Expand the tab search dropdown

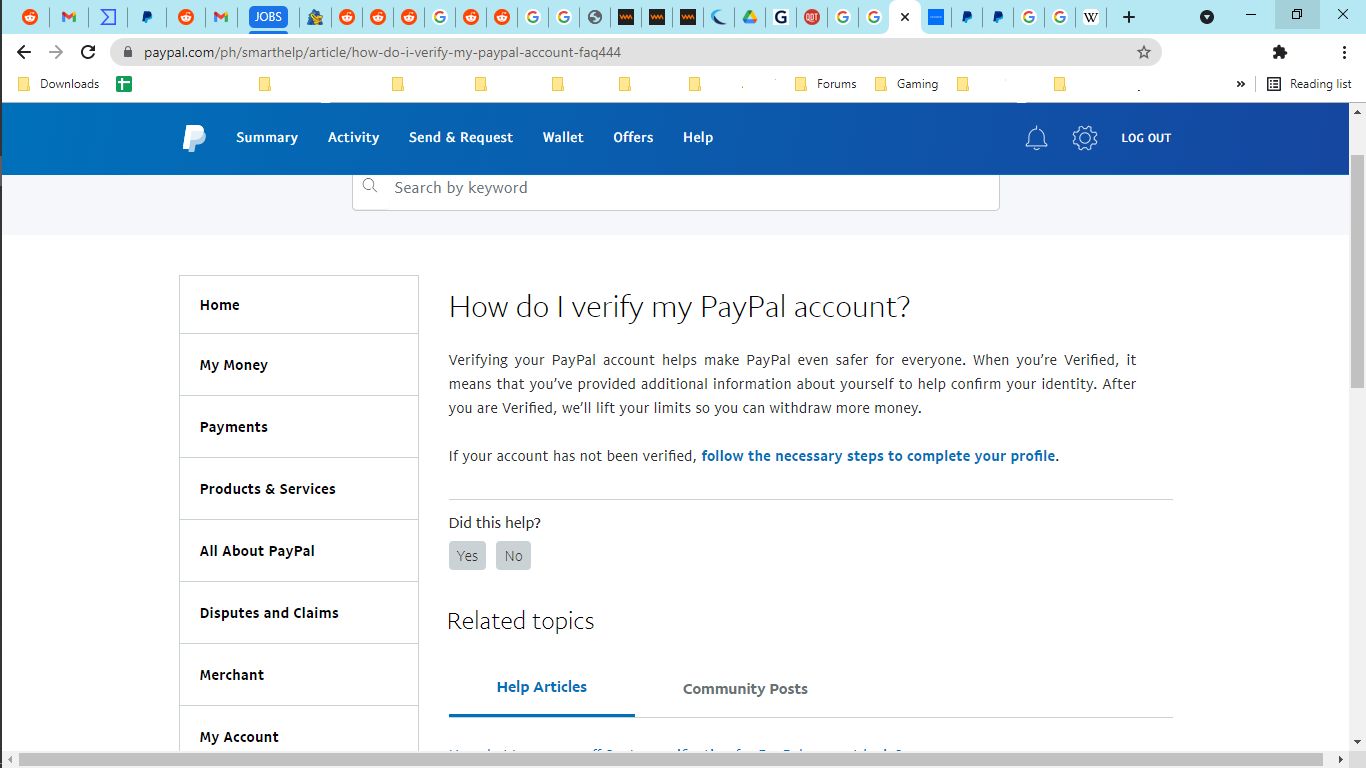click(x=1207, y=17)
